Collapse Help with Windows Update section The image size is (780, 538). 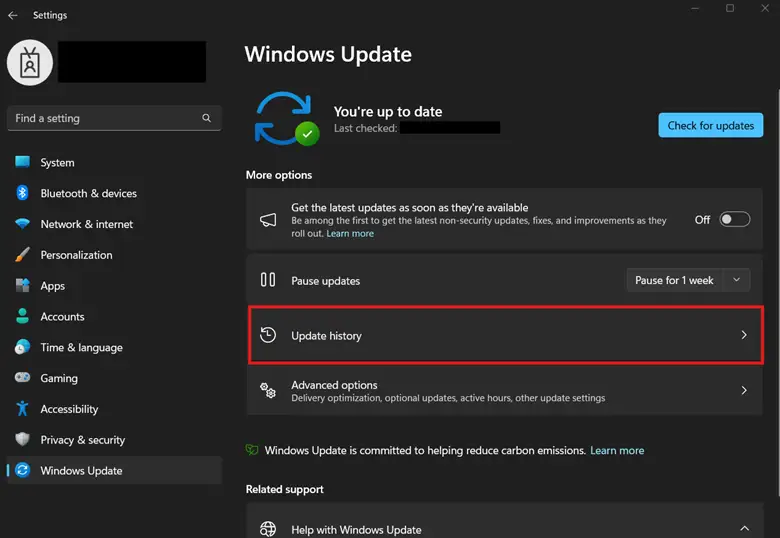point(745,528)
